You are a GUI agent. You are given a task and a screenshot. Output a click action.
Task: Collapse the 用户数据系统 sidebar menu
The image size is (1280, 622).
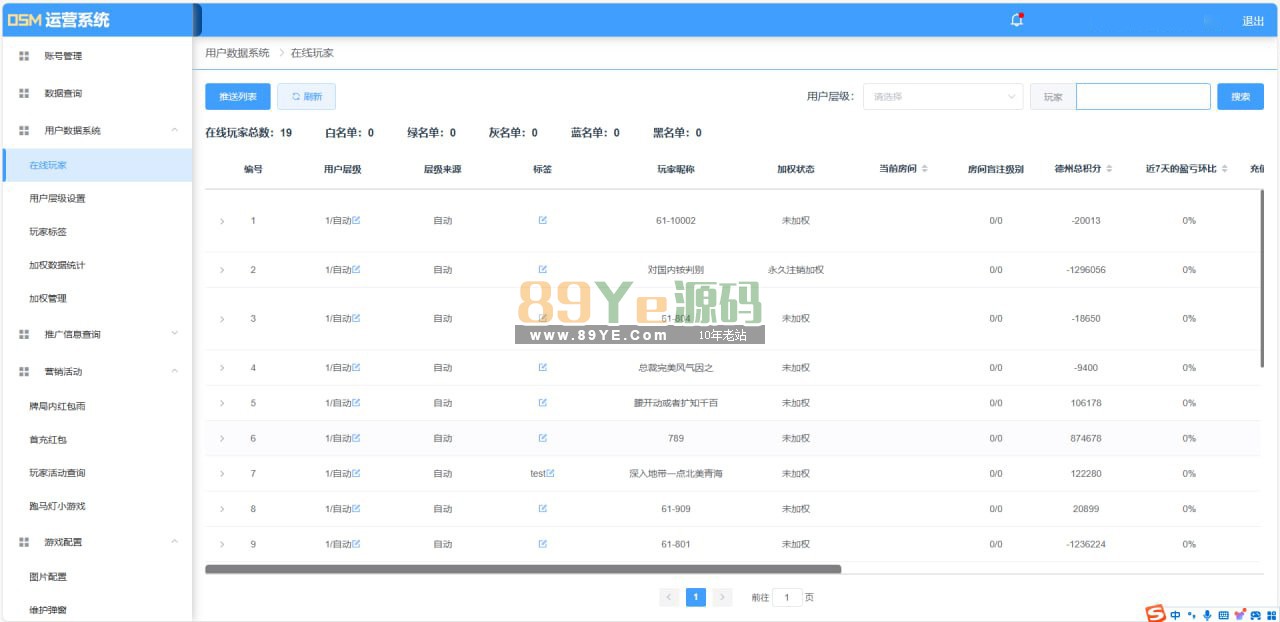[x=175, y=130]
